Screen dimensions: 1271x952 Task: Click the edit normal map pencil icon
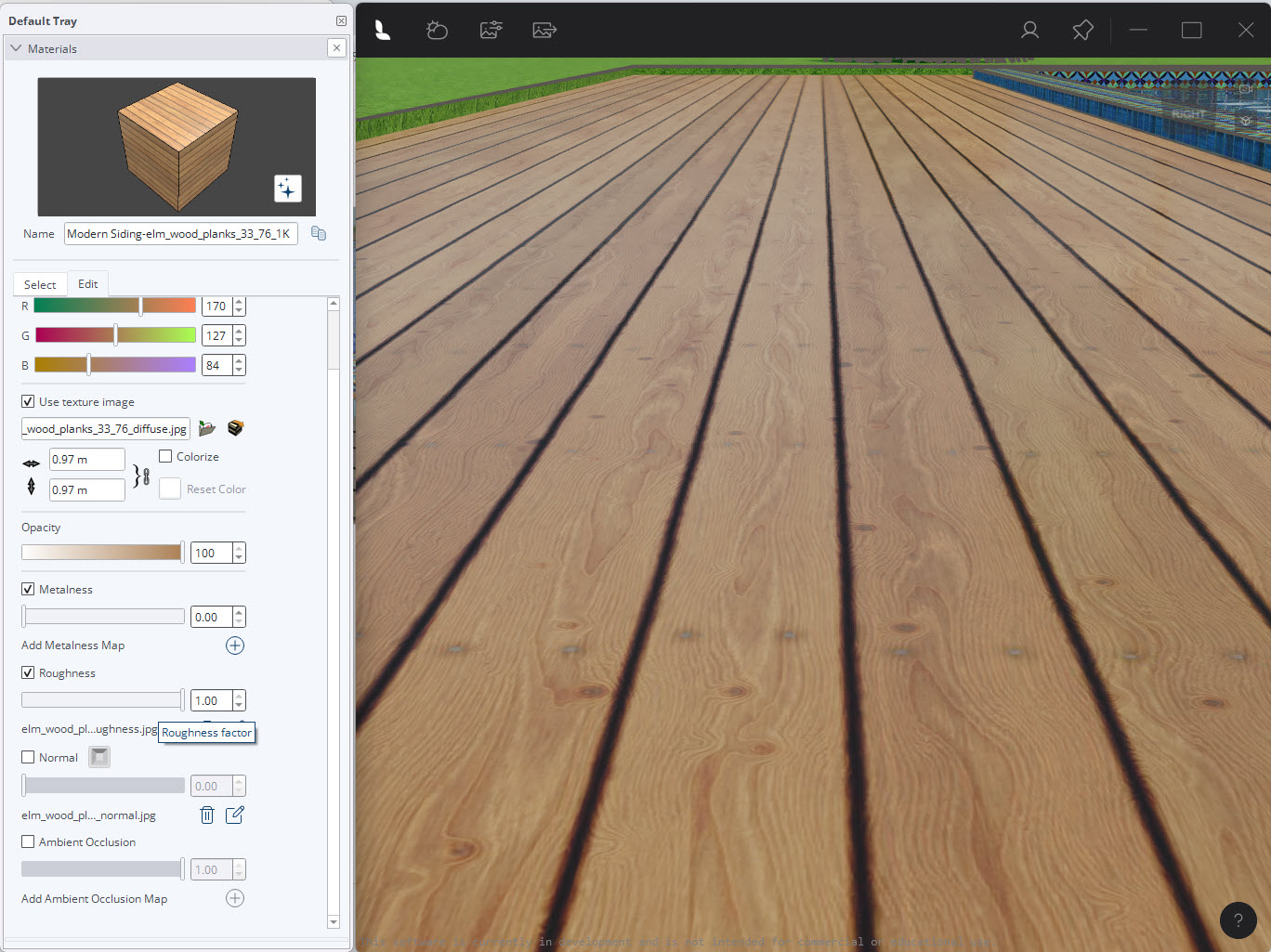pos(235,815)
